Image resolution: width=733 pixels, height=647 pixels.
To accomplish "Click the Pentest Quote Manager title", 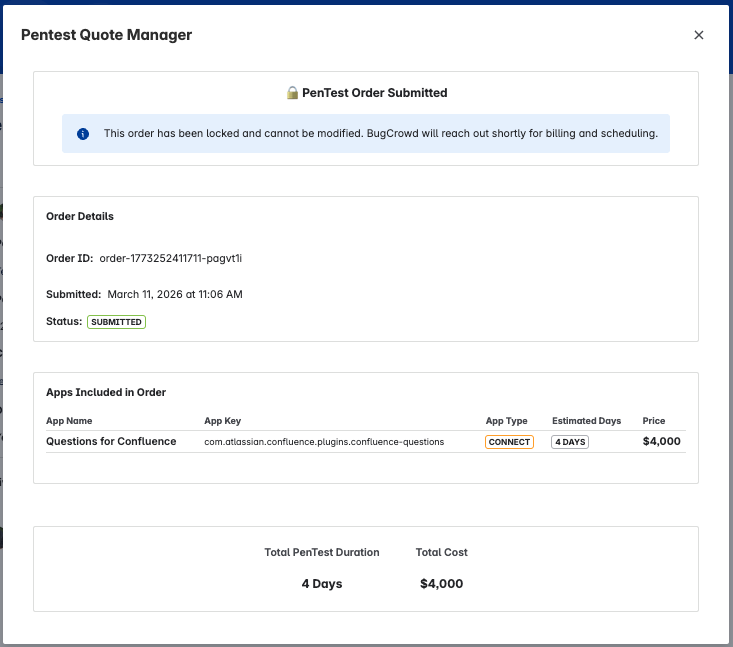I will 107,35.
